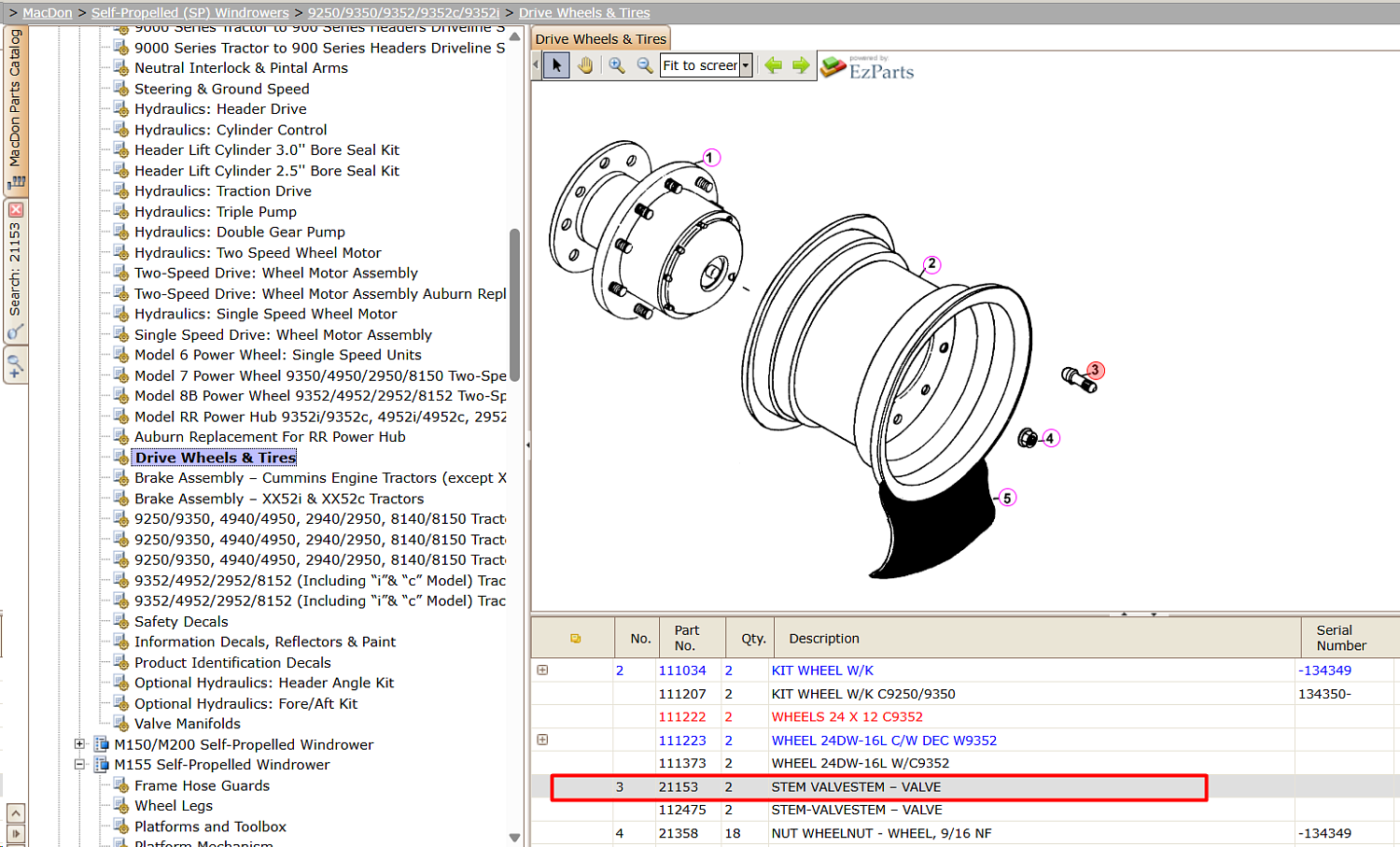This screenshot has height=847, width=1400.
Task: Click MacDon breadcrumb link
Action: (x=48, y=13)
